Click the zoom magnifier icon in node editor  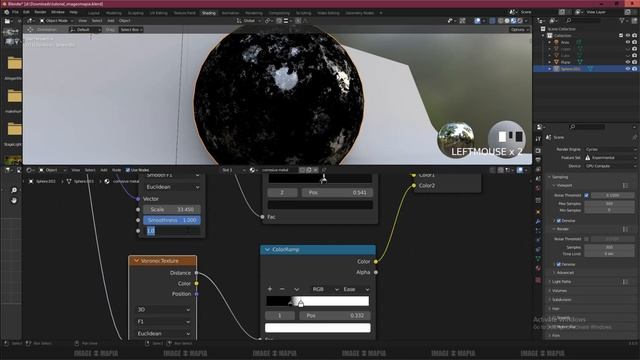tap(14, 190)
